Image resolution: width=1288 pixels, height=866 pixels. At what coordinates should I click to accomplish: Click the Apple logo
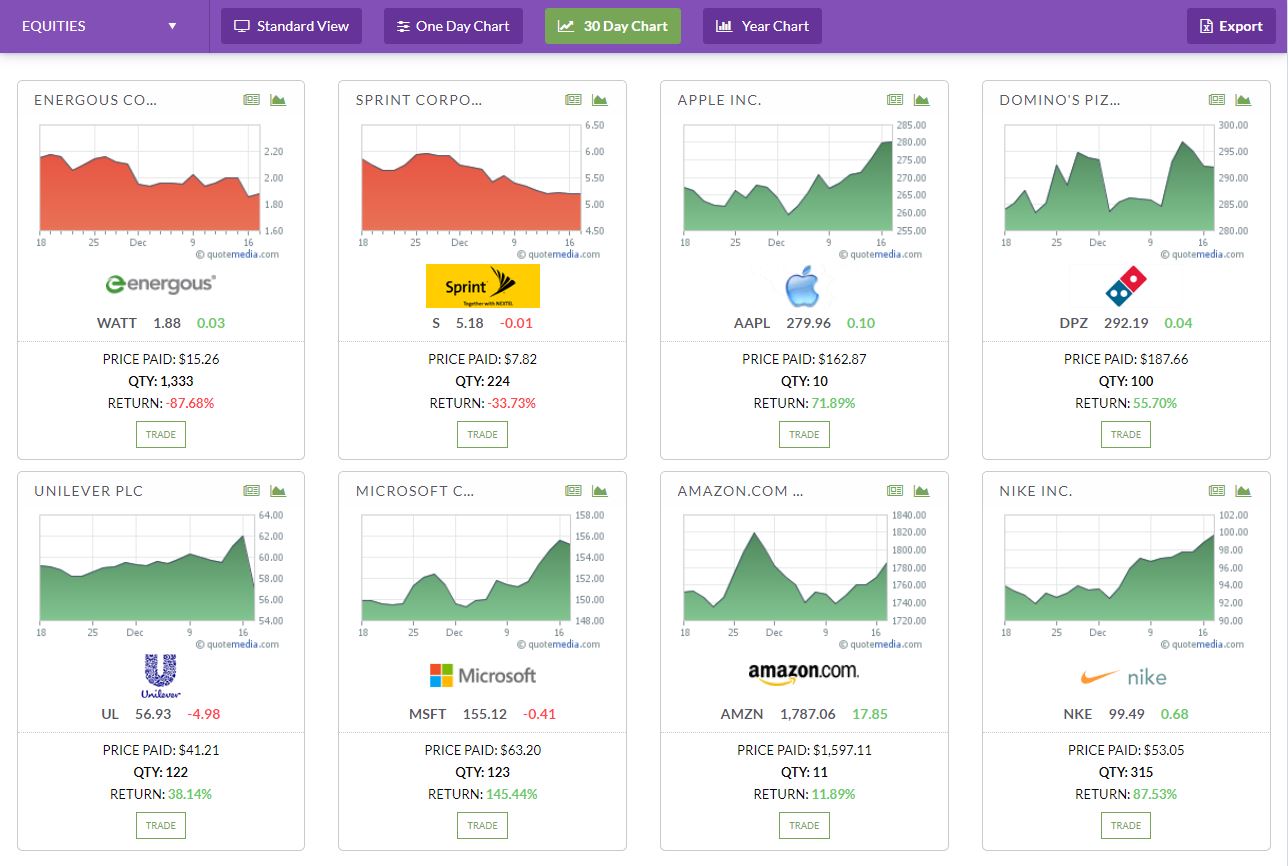803,288
